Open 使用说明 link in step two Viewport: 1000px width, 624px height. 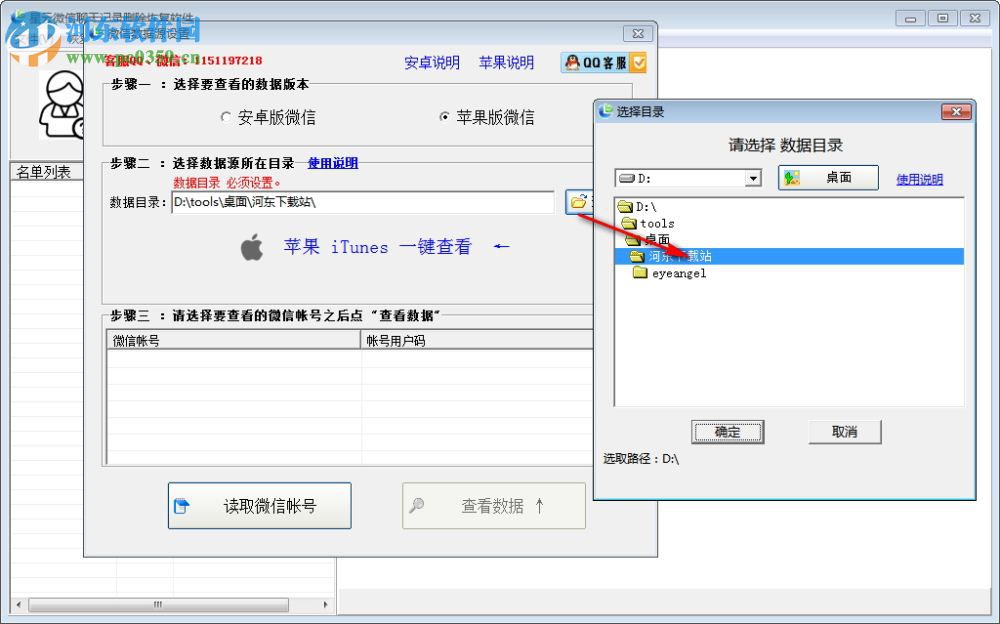pyautogui.click(x=333, y=163)
